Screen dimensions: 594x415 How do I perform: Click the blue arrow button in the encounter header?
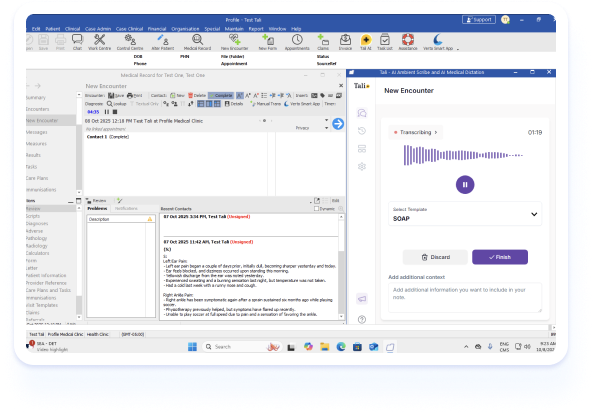(x=338, y=124)
